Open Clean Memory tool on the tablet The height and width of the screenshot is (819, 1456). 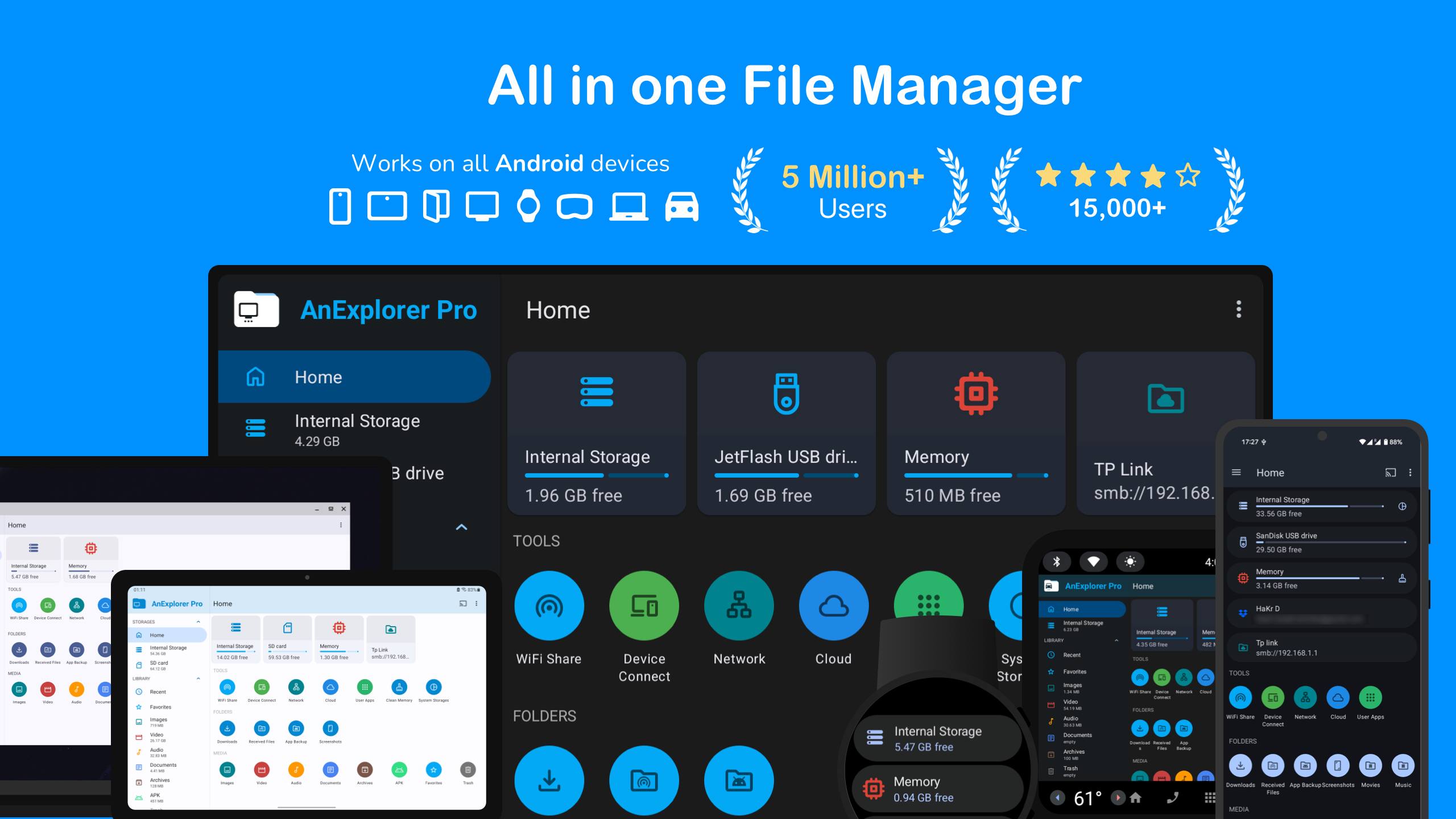(x=399, y=687)
